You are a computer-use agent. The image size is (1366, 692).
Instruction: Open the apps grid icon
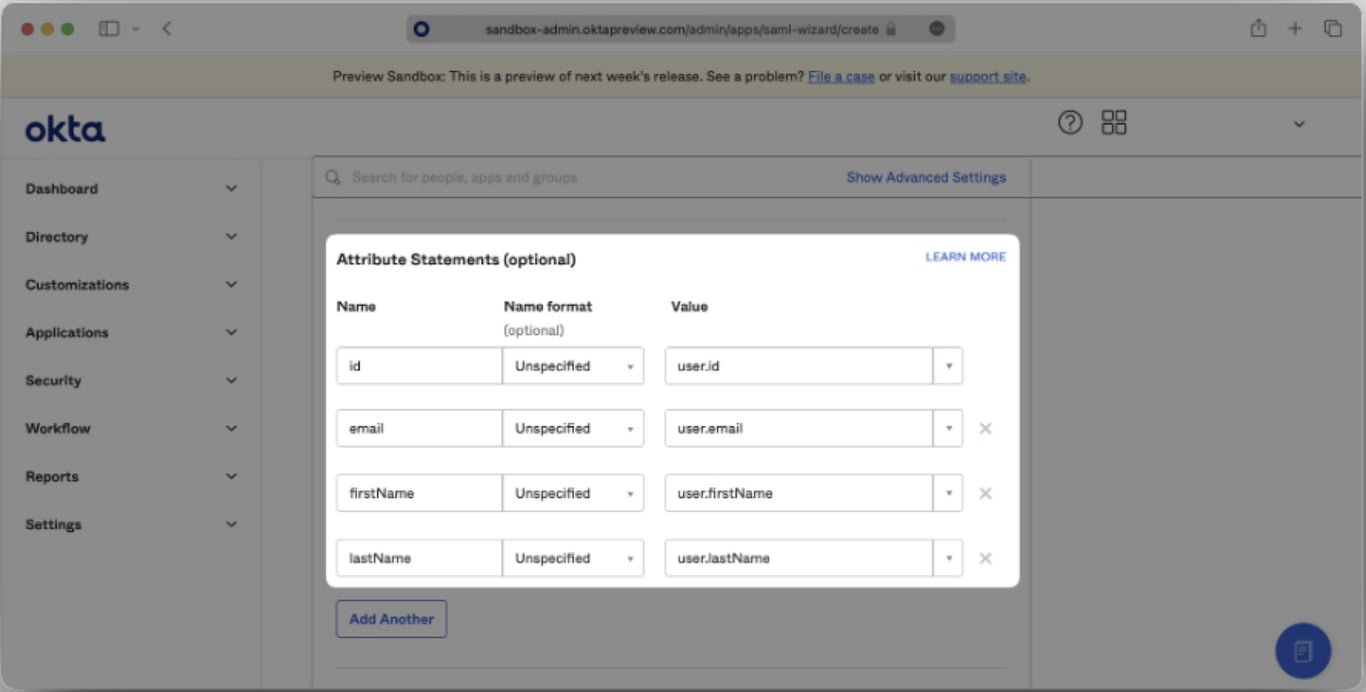point(1114,123)
